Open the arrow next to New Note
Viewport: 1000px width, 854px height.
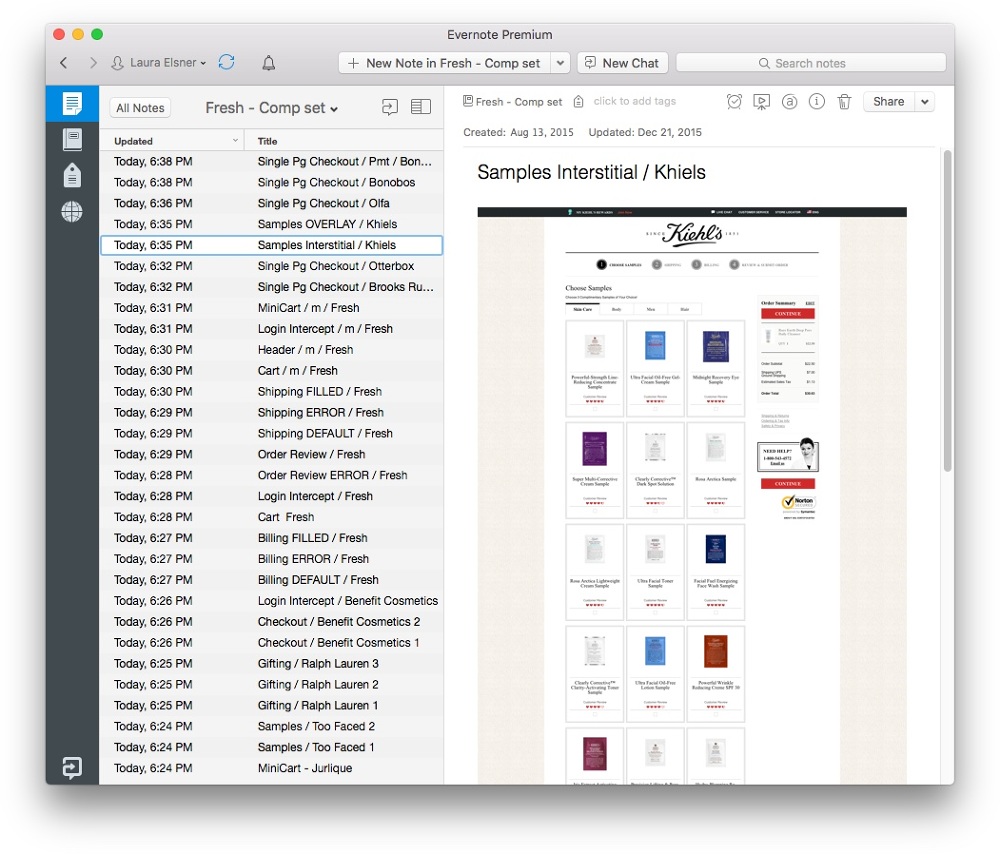pos(560,63)
